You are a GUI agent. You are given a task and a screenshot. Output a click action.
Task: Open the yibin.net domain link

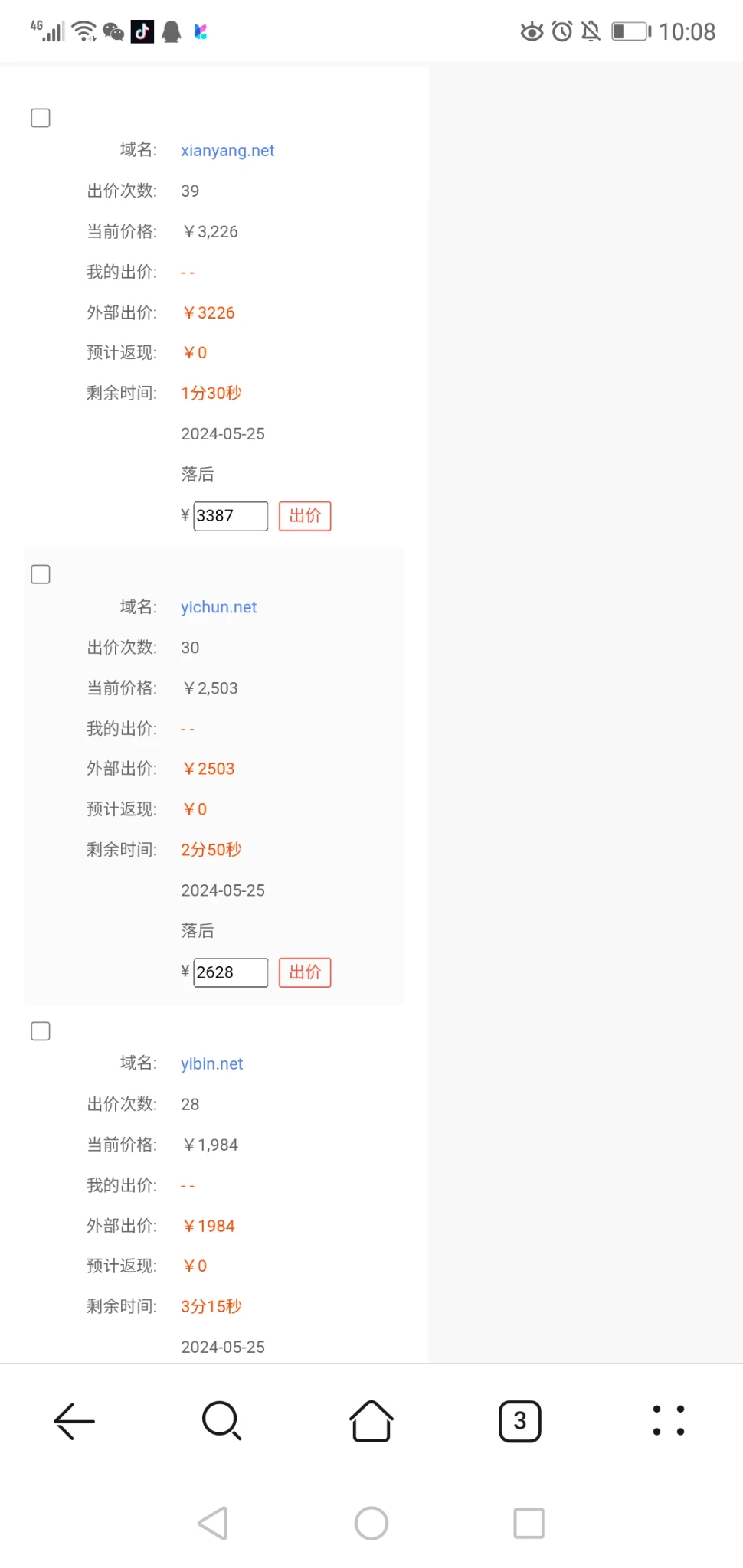tap(211, 1063)
